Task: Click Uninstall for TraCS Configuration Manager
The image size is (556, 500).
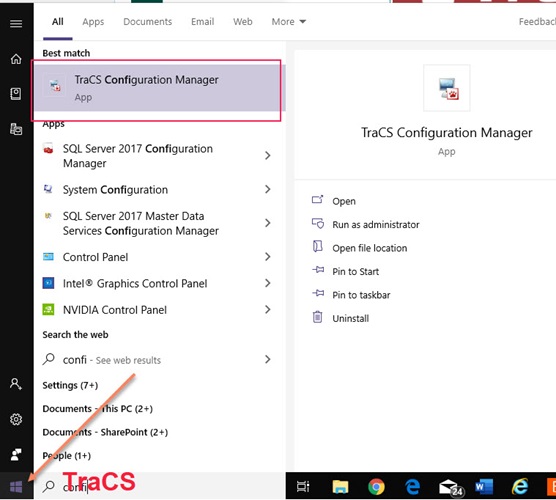Action: click(350, 318)
